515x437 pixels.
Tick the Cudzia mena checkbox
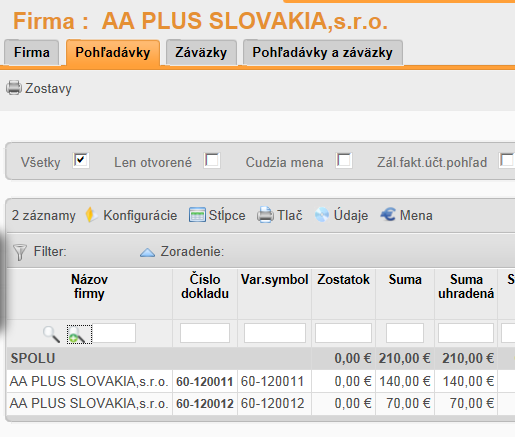coord(344,161)
